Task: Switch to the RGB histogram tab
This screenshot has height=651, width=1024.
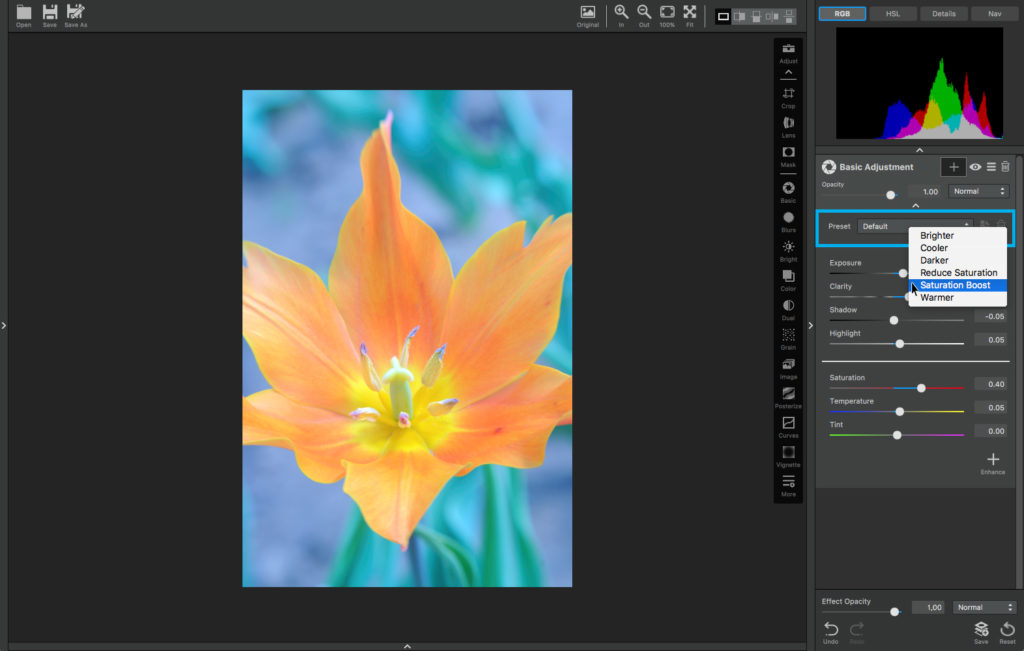Action: tap(842, 14)
